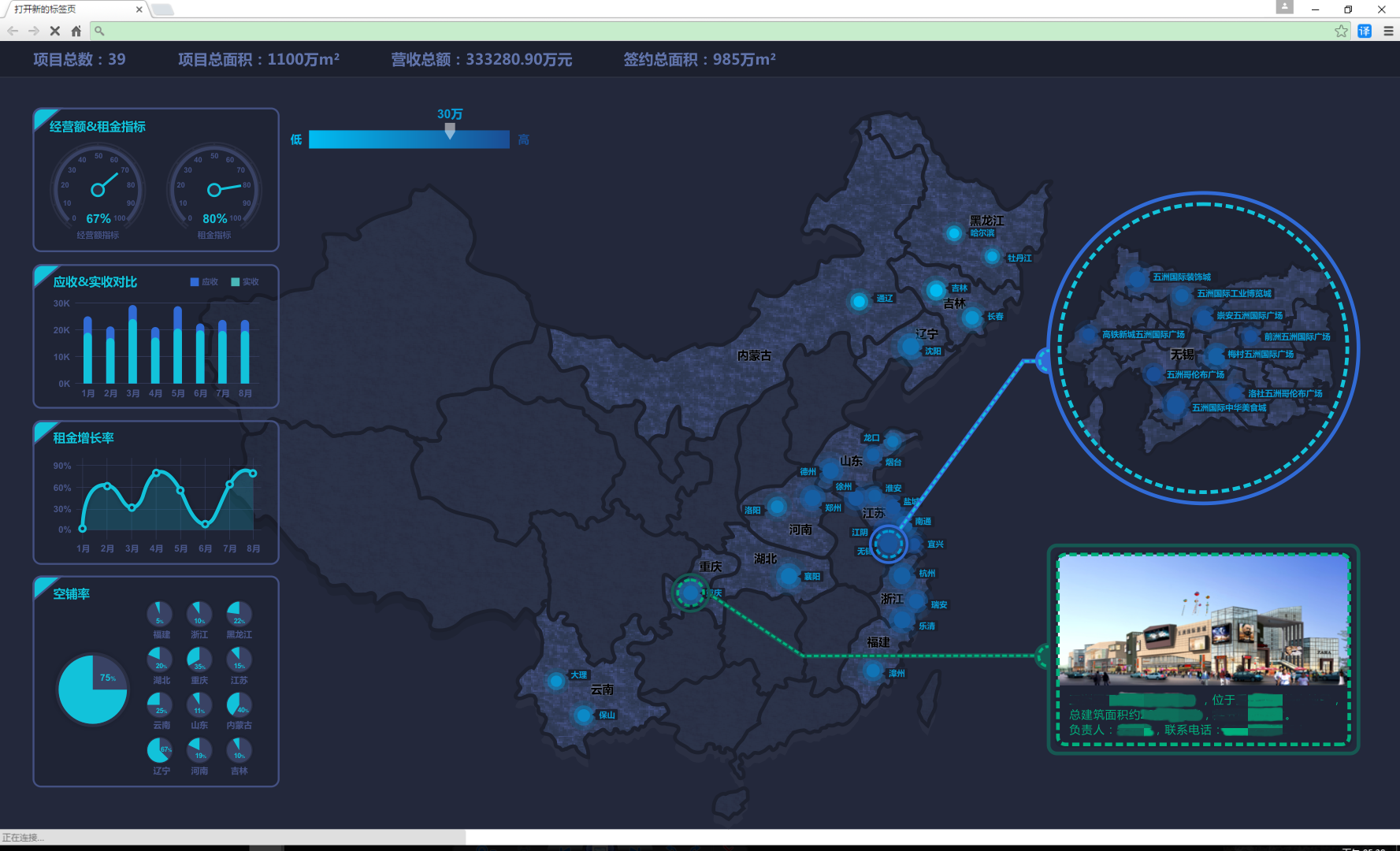Click the user profile icon in title bar
Viewport: 1400px width, 851px height.
pyautogui.click(x=1284, y=7)
